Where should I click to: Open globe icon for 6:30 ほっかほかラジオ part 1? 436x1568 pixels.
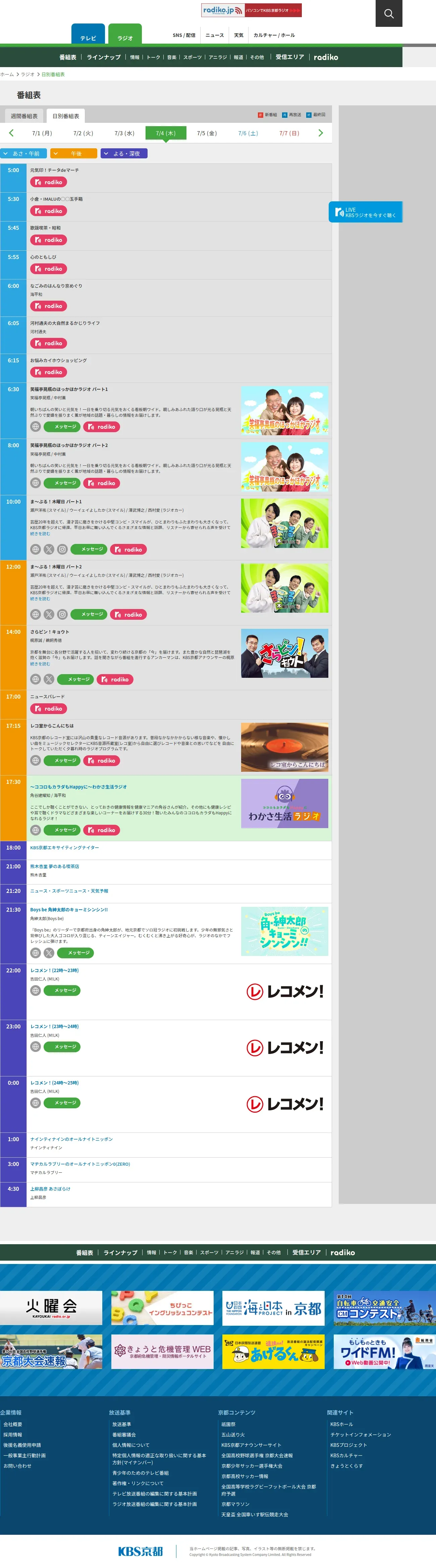36,427
